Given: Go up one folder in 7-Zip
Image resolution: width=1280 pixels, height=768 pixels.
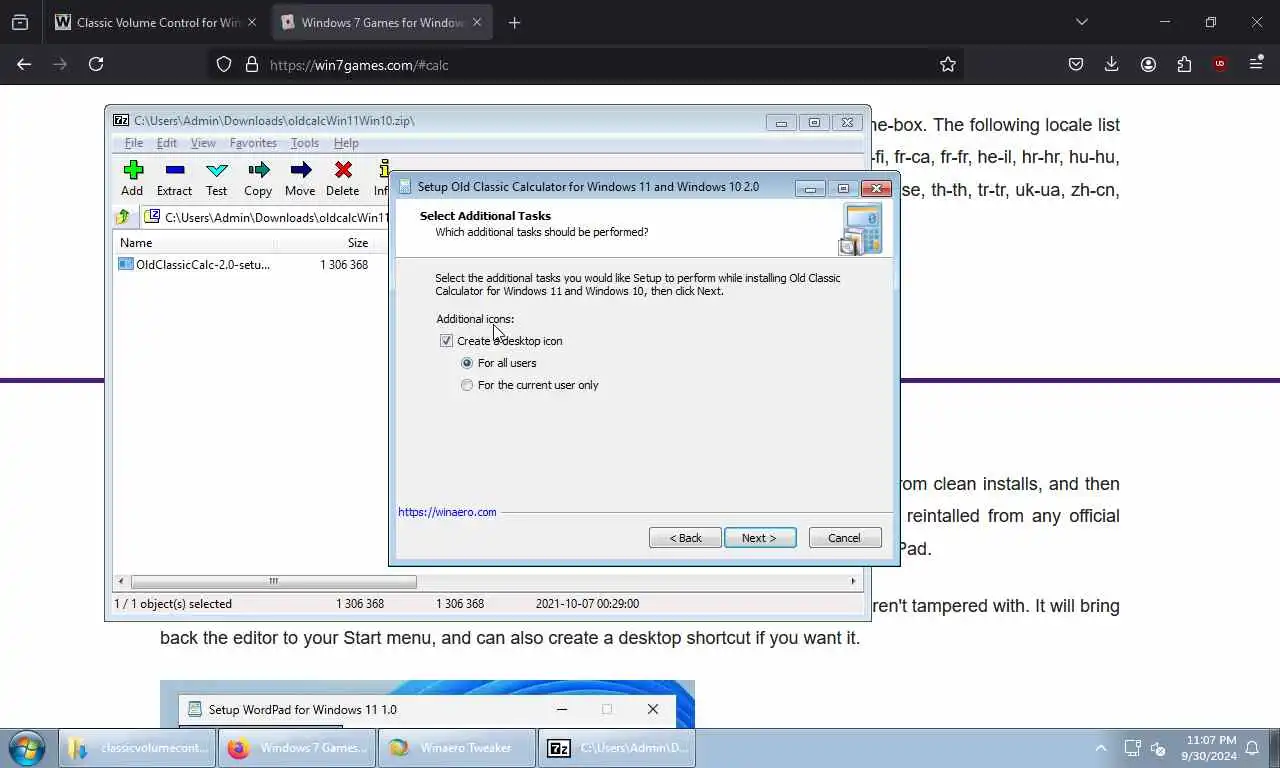Looking at the screenshot, I should (123, 217).
